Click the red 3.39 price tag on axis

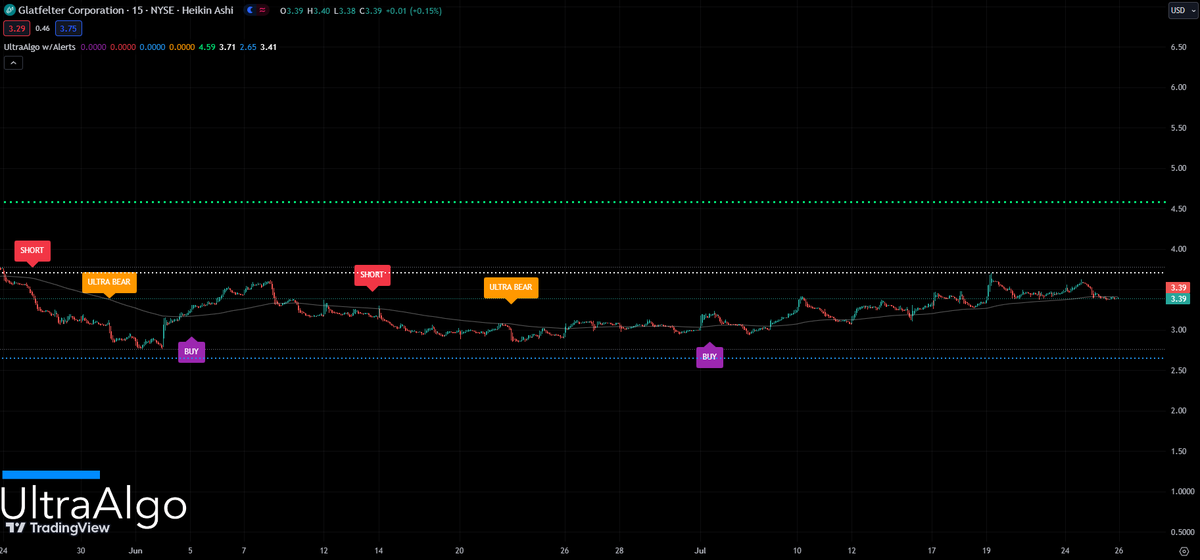click(1179, 288)
